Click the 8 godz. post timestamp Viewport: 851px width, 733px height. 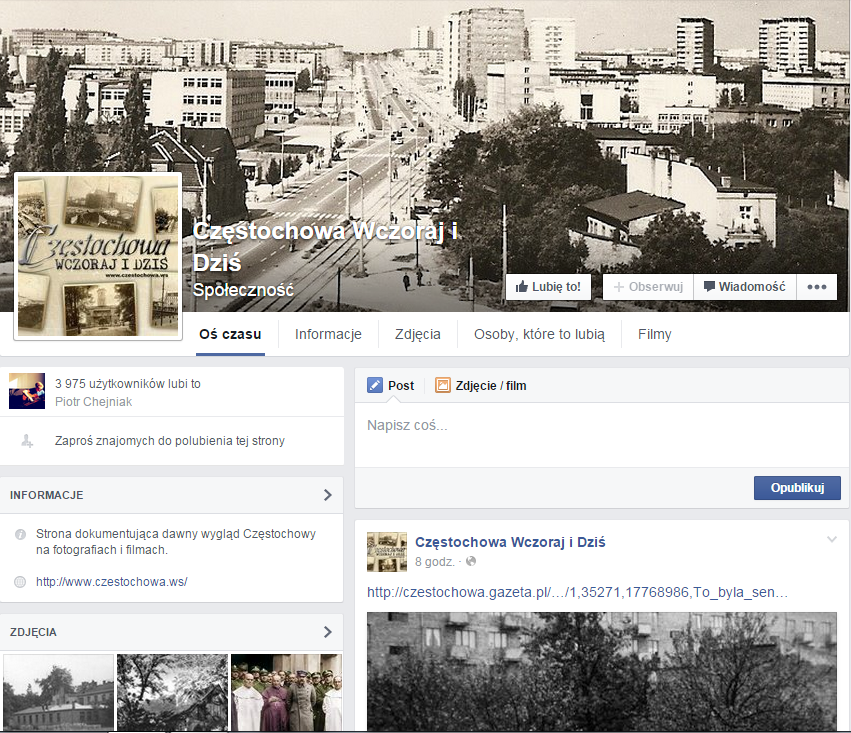(x=435, y=562)
